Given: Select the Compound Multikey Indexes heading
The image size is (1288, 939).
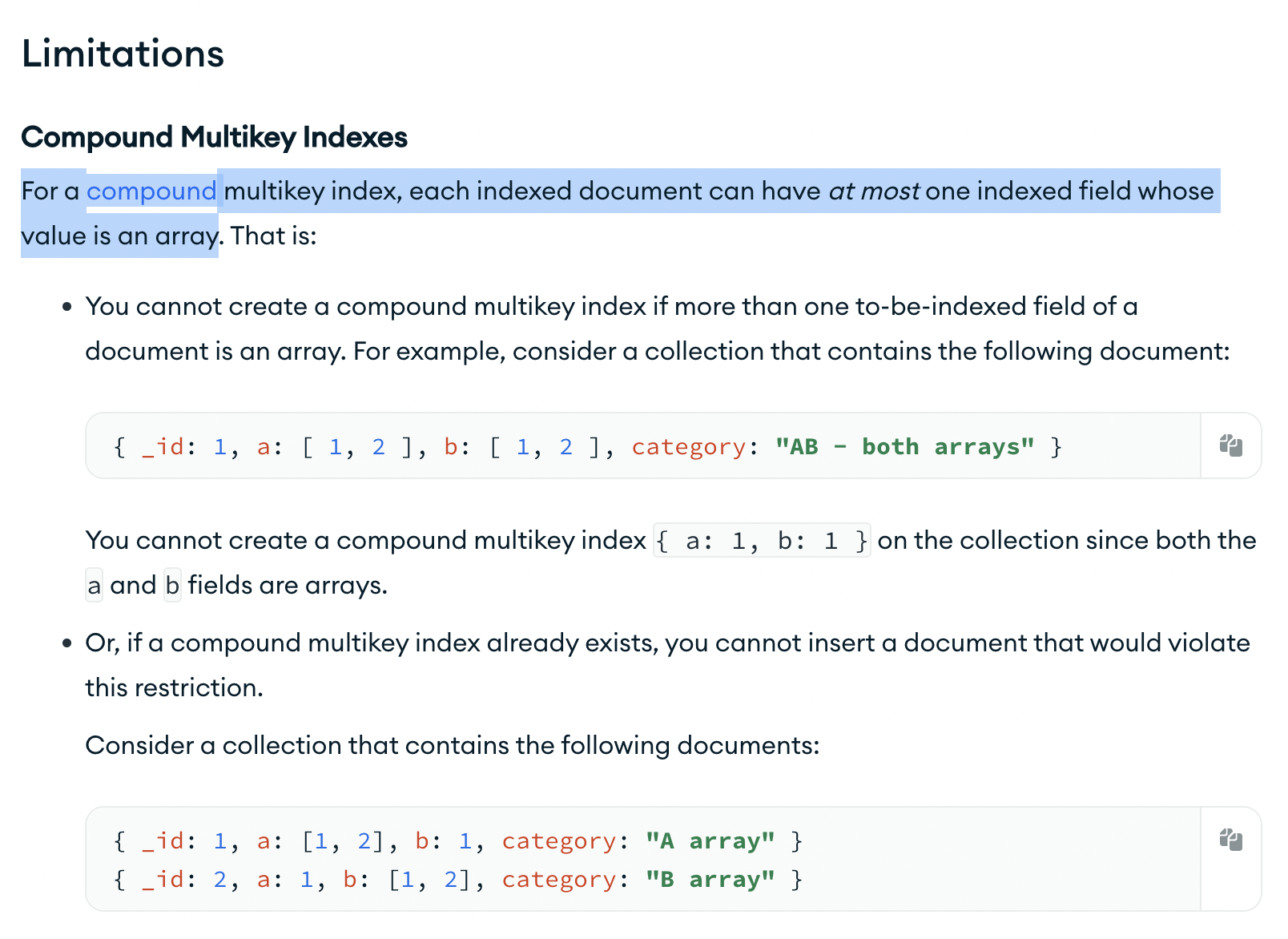Looking at the screenshot, I should (x=215, y=137).
